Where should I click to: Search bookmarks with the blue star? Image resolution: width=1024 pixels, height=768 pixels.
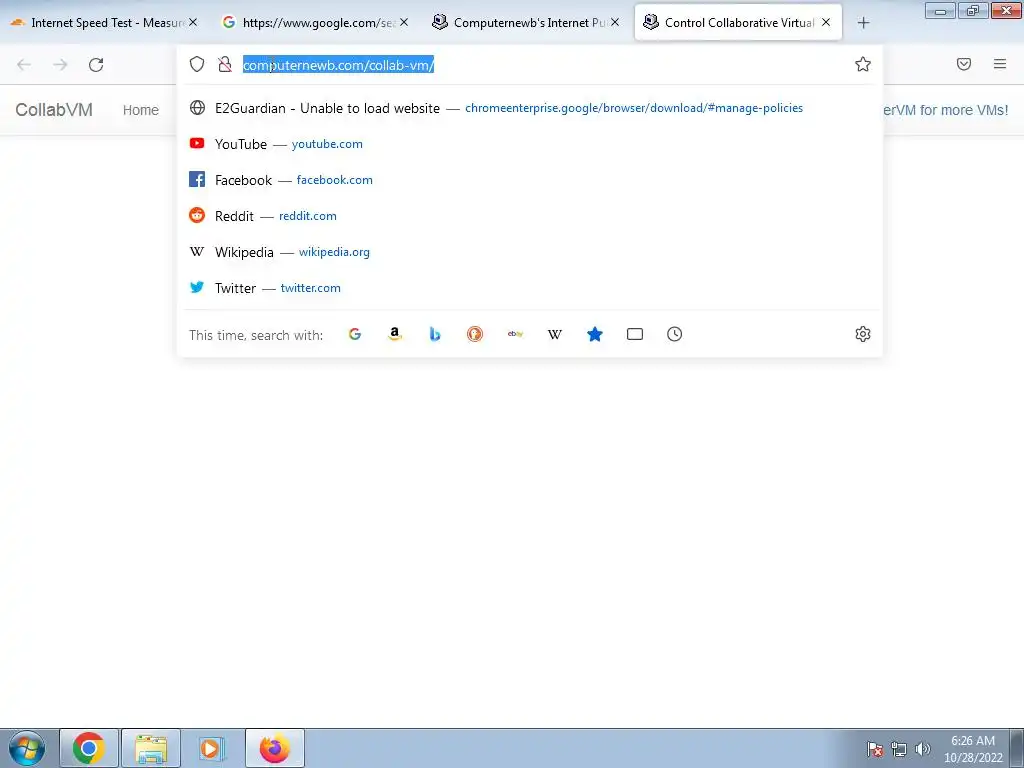(594, 334)
